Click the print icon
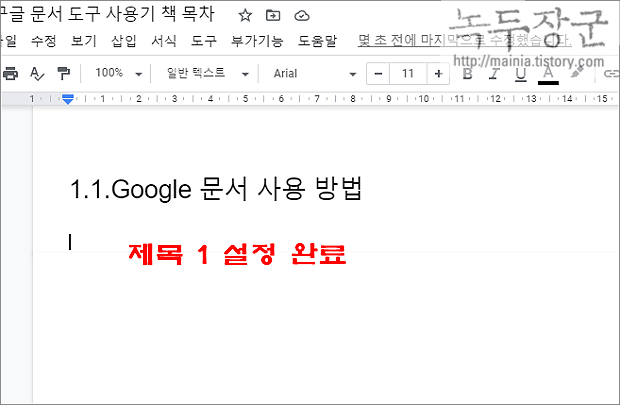This screenshot has height=405, width=620. point(10,74)
